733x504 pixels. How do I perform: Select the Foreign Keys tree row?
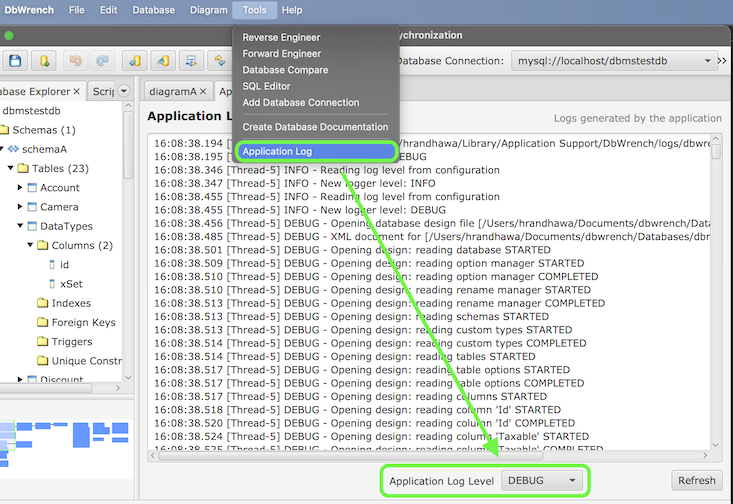point(76,322)
